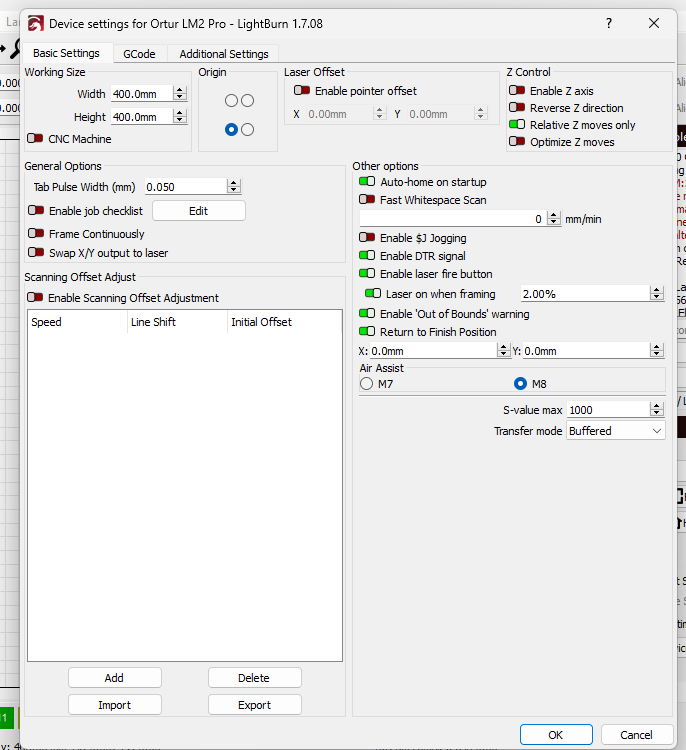Click the Export button
This screenshot has height=750, width=686.
coord(254,705)
